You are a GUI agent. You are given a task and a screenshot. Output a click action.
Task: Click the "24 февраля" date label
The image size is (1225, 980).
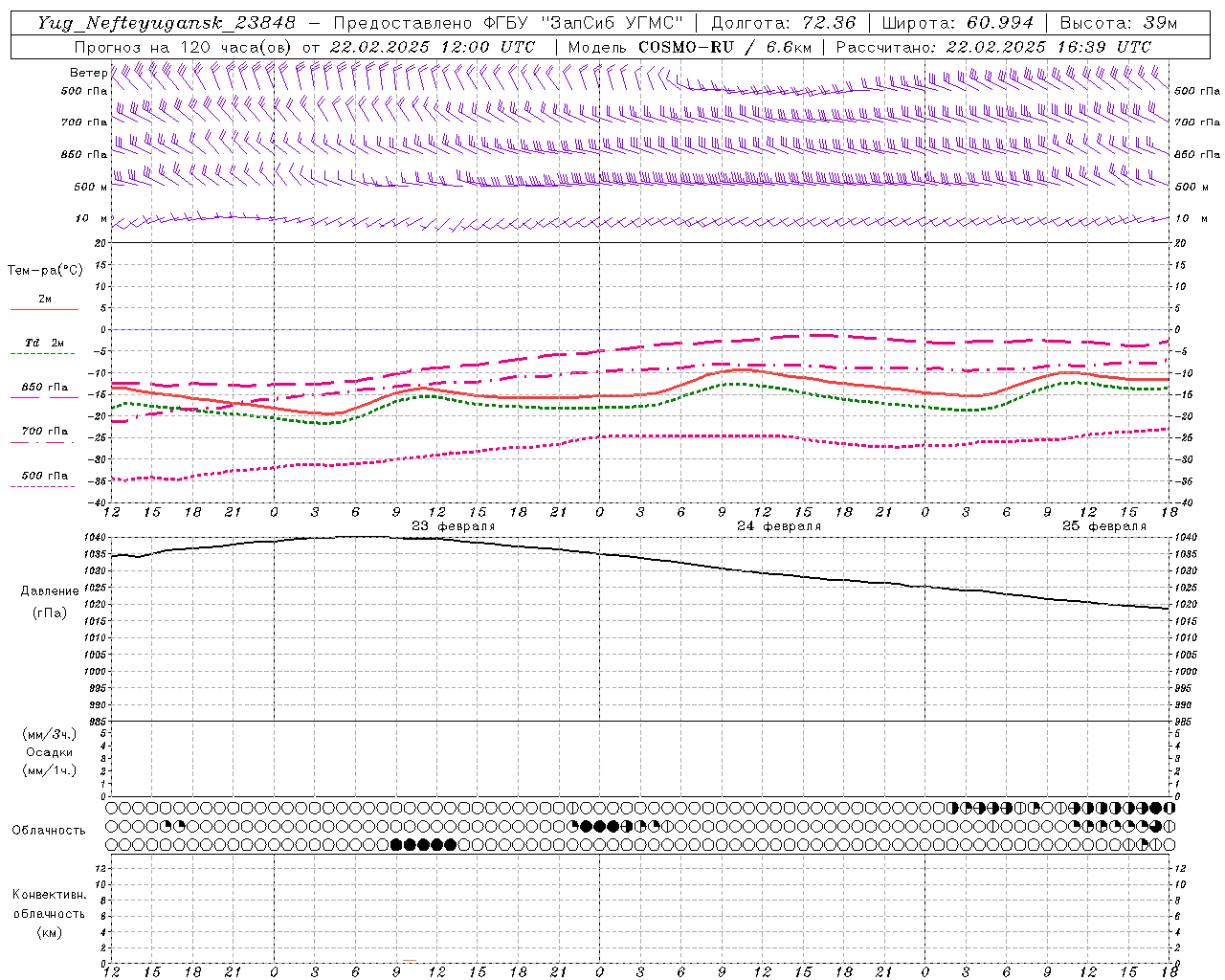(x=779, y=526)
